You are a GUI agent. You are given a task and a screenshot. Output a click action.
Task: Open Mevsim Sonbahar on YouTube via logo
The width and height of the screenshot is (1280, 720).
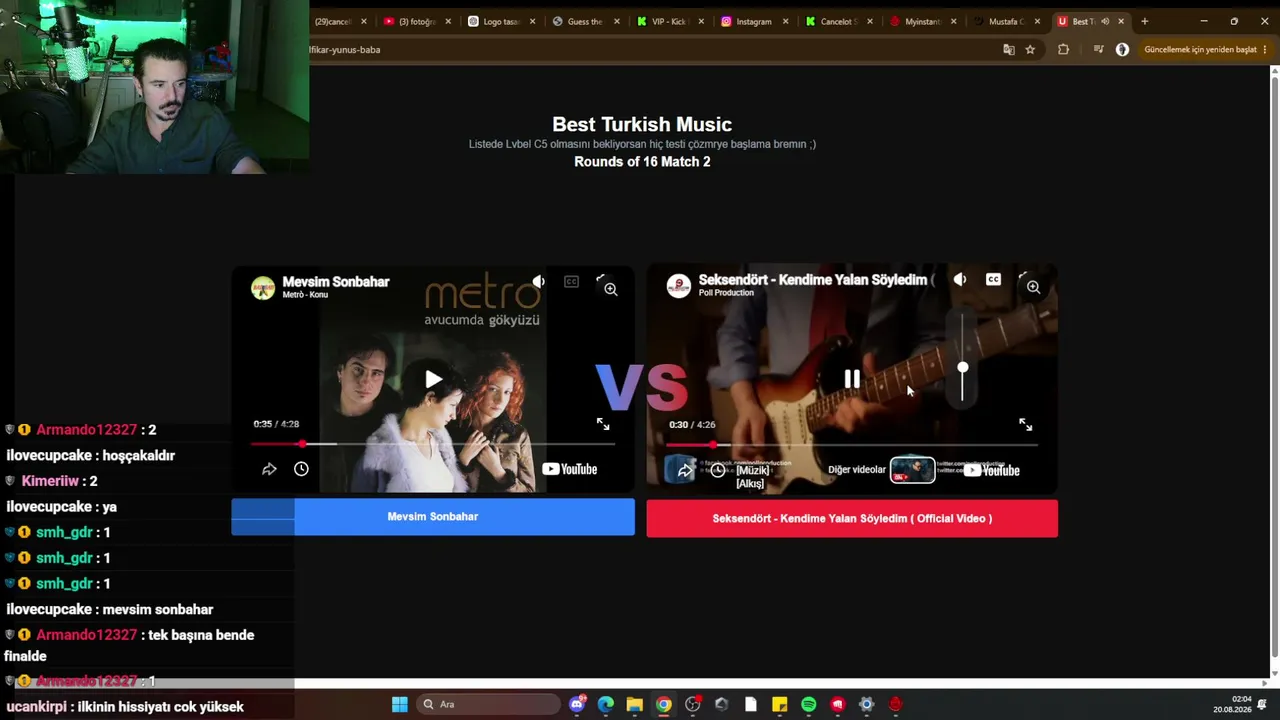(570, 469)
